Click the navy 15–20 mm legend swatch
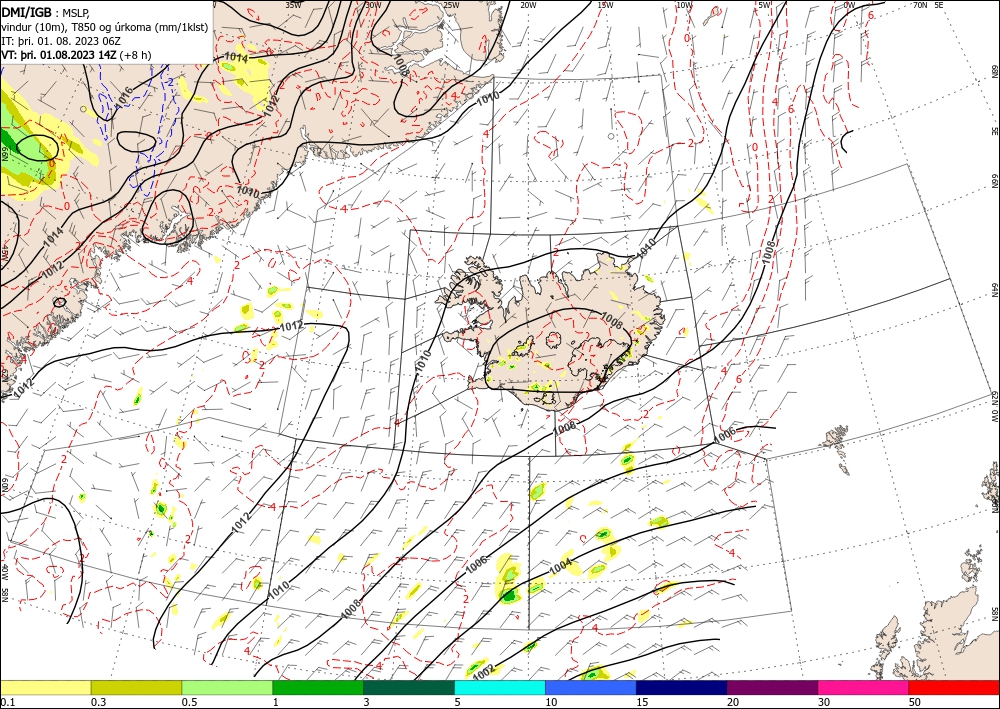The width and height of the screenshot is (1000, 709). (682, 687)
